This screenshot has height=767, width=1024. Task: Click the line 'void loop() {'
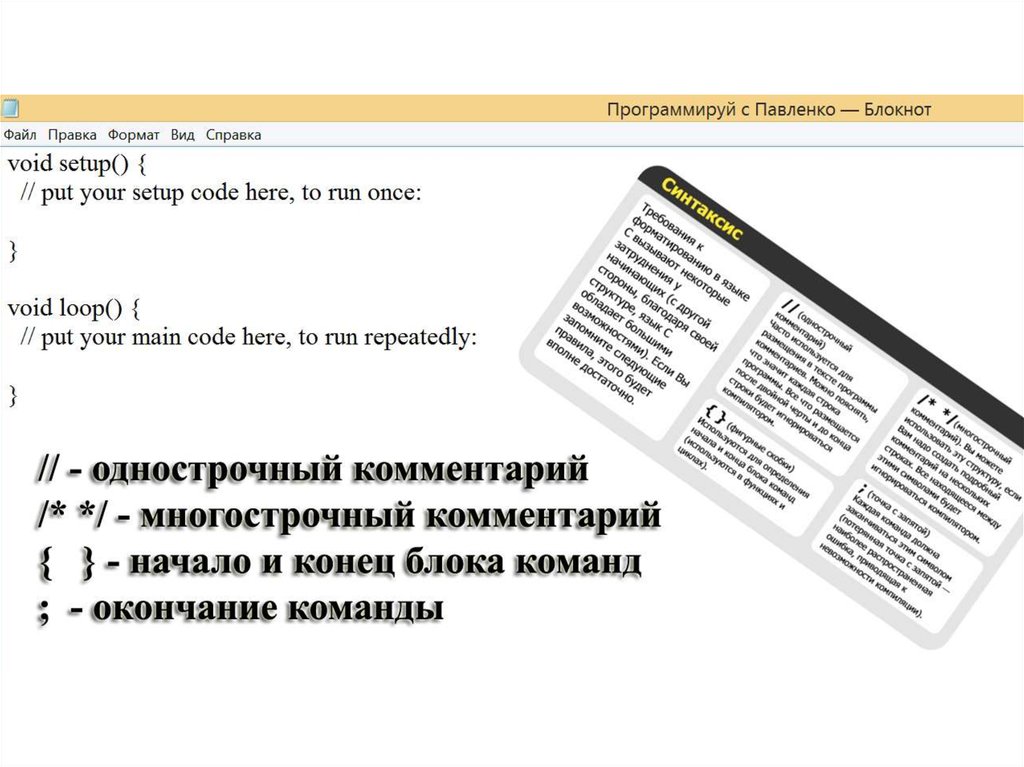tap(74, 308)
